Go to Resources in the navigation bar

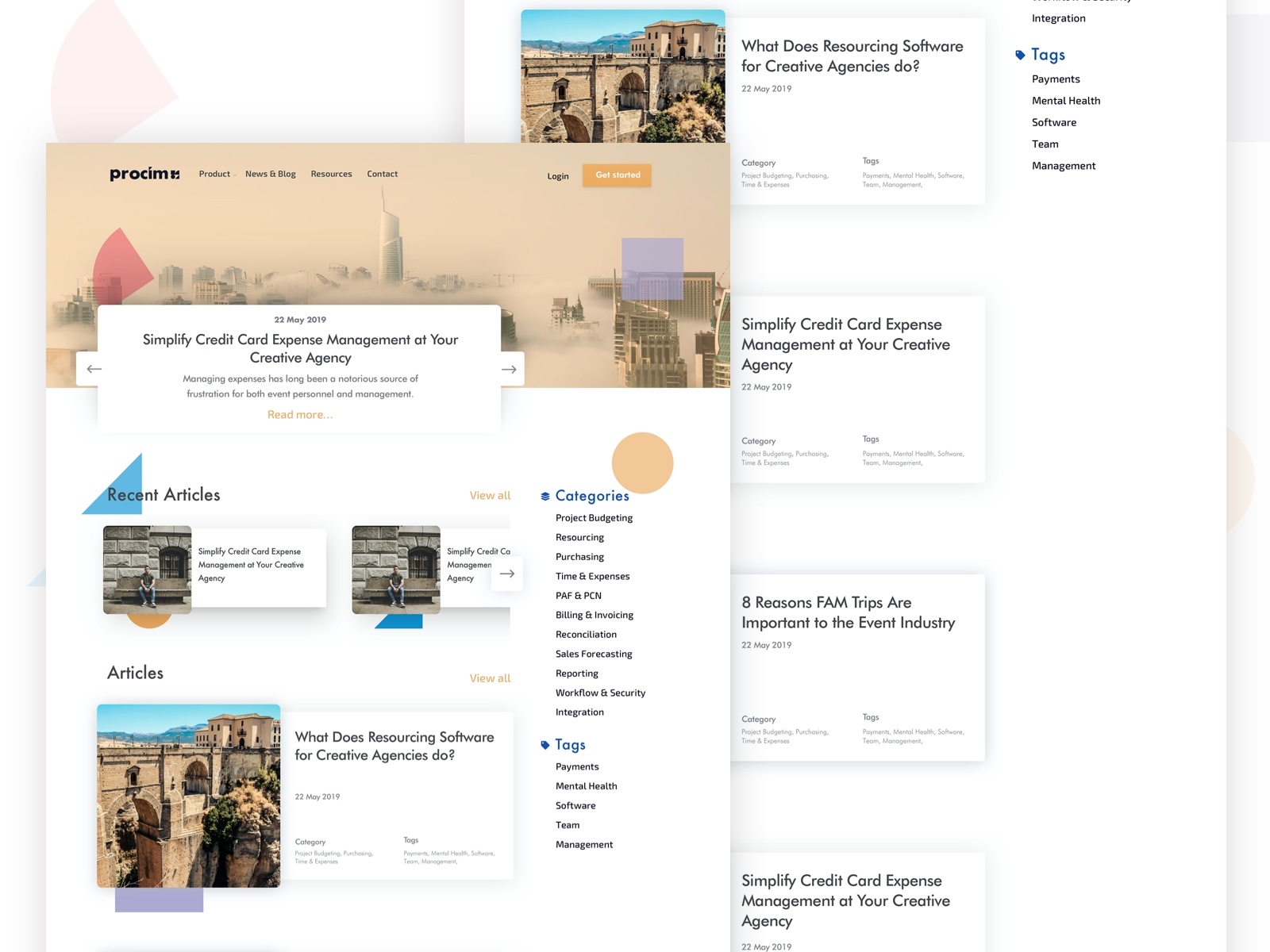tap(331, 174)
